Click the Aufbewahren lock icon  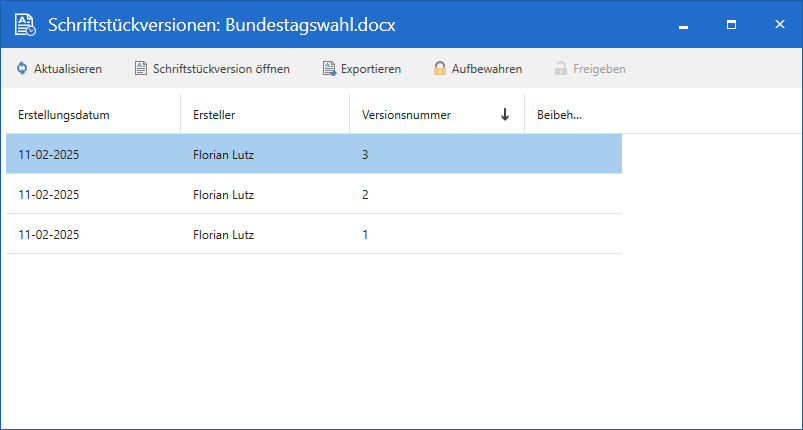coord(439,69)
